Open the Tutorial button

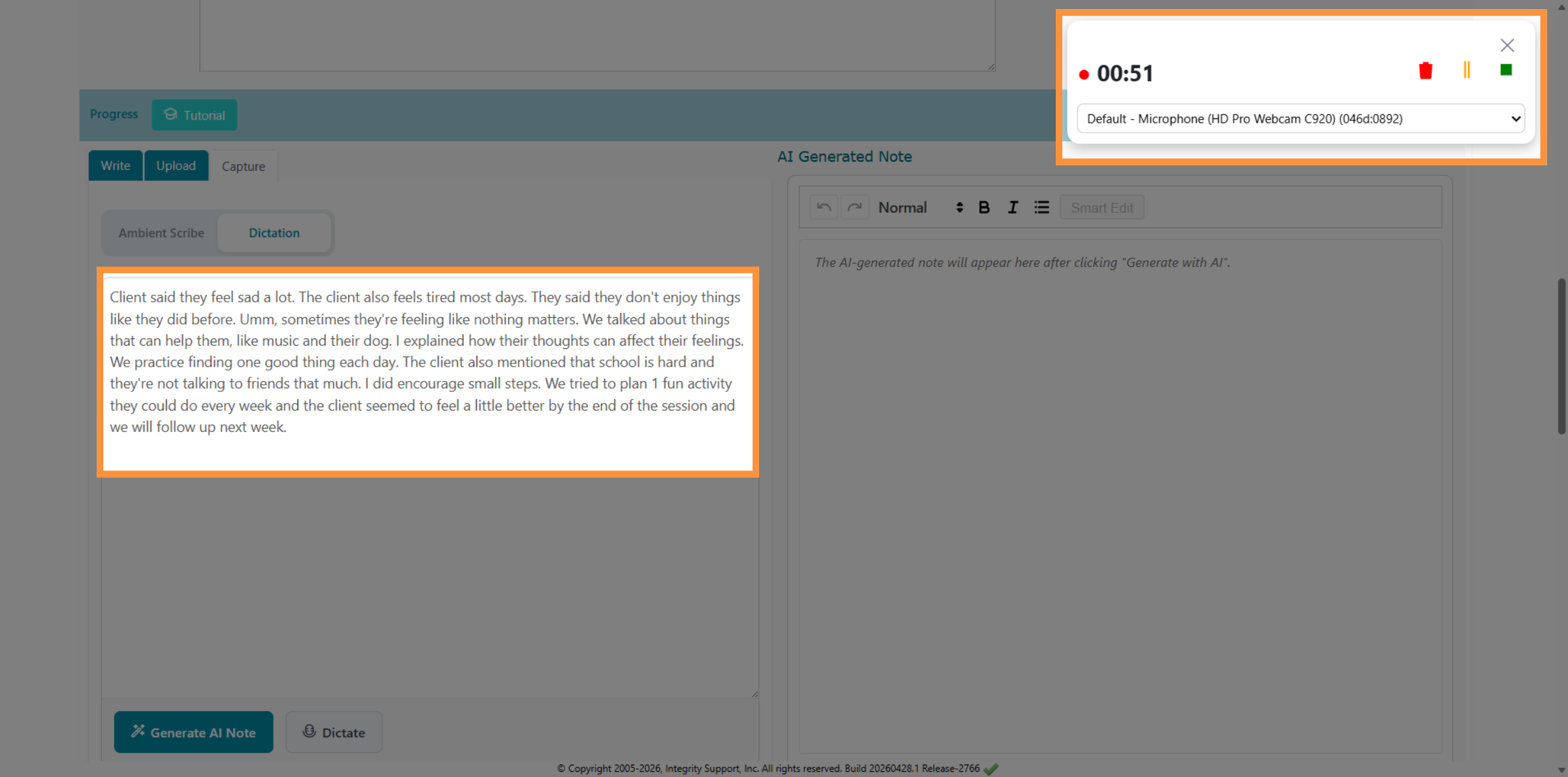tap(195, 115)
